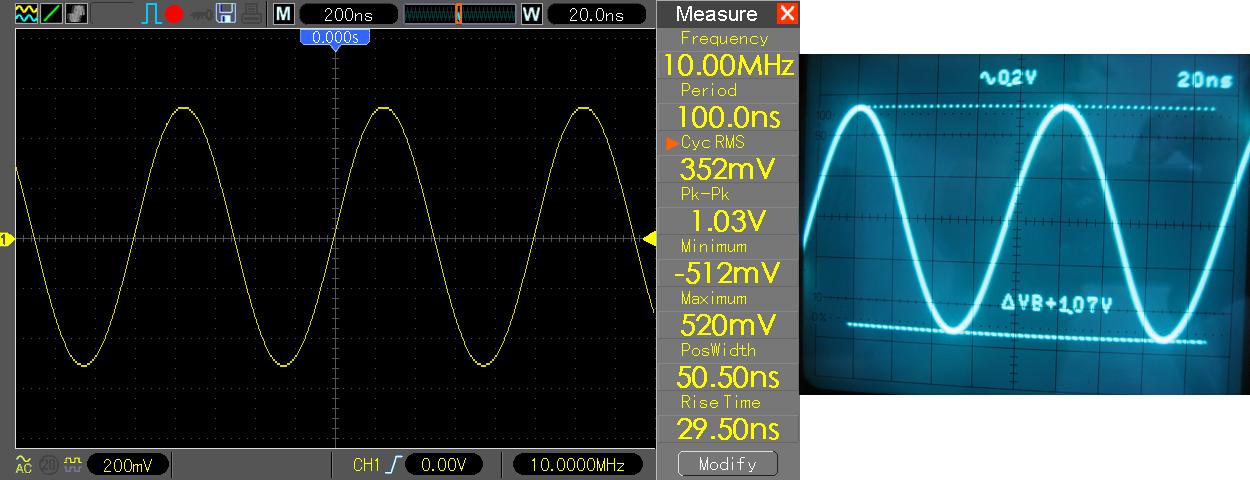The image size is (1250, 480).
Task: Select the Frequency measurement label
Action: [x=724, y=38]
